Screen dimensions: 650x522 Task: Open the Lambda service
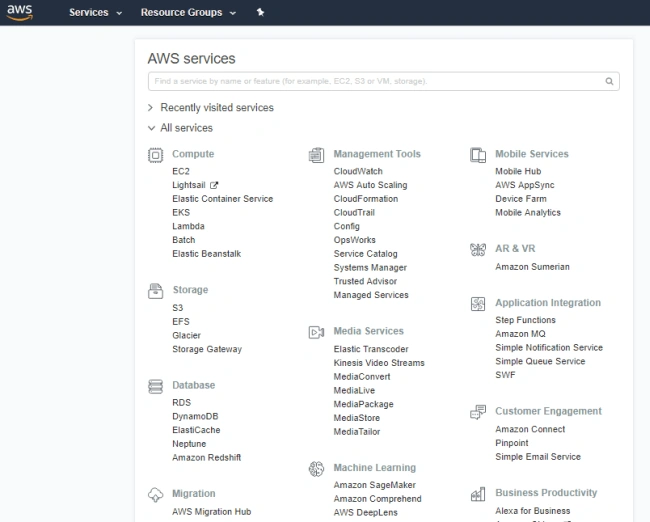[x=189, y=226]
